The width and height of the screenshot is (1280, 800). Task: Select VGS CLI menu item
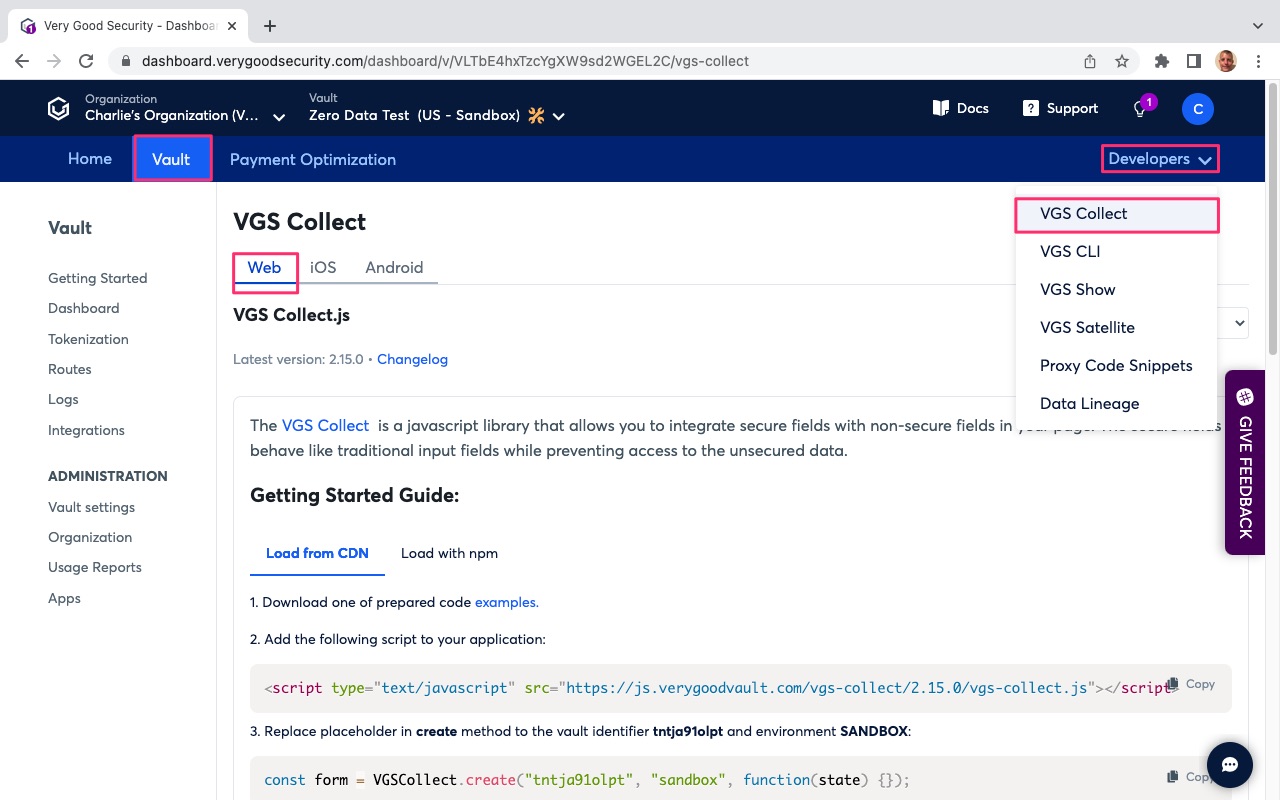tap(1116, 252)
